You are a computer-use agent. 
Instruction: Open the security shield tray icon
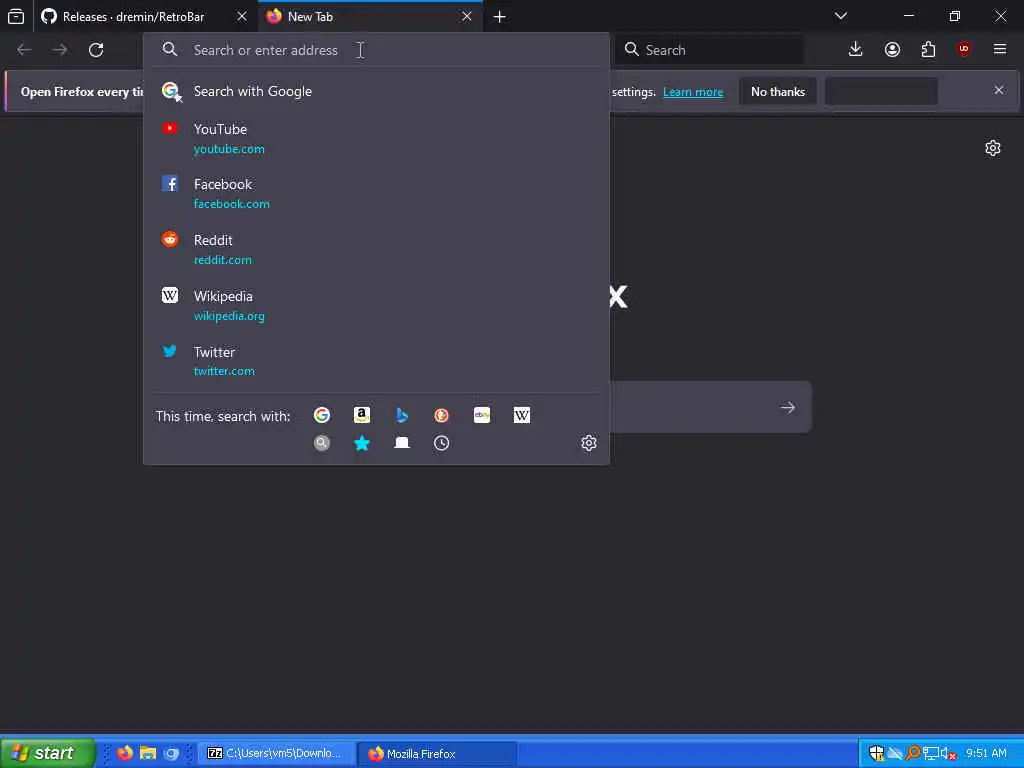click(x=876, y=753)
